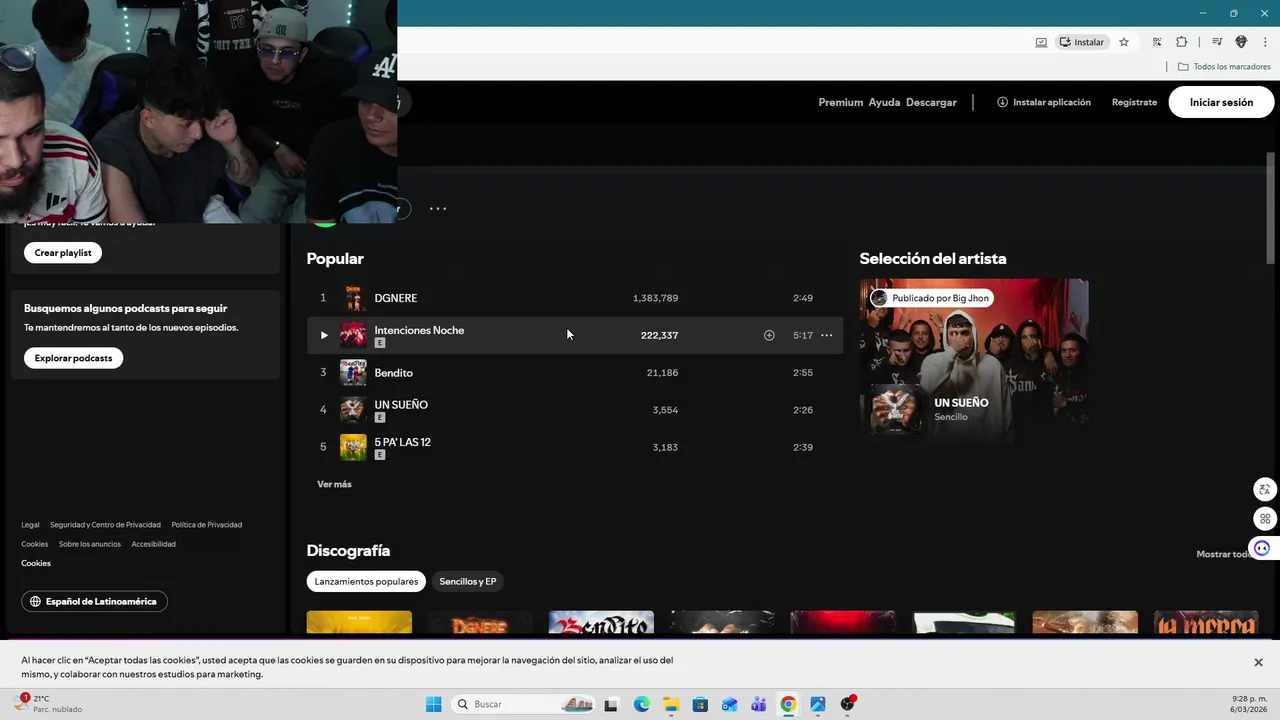Open Chrome's media controls icon
This screenshot has height=720, width=1280.
pos(1217,42)
